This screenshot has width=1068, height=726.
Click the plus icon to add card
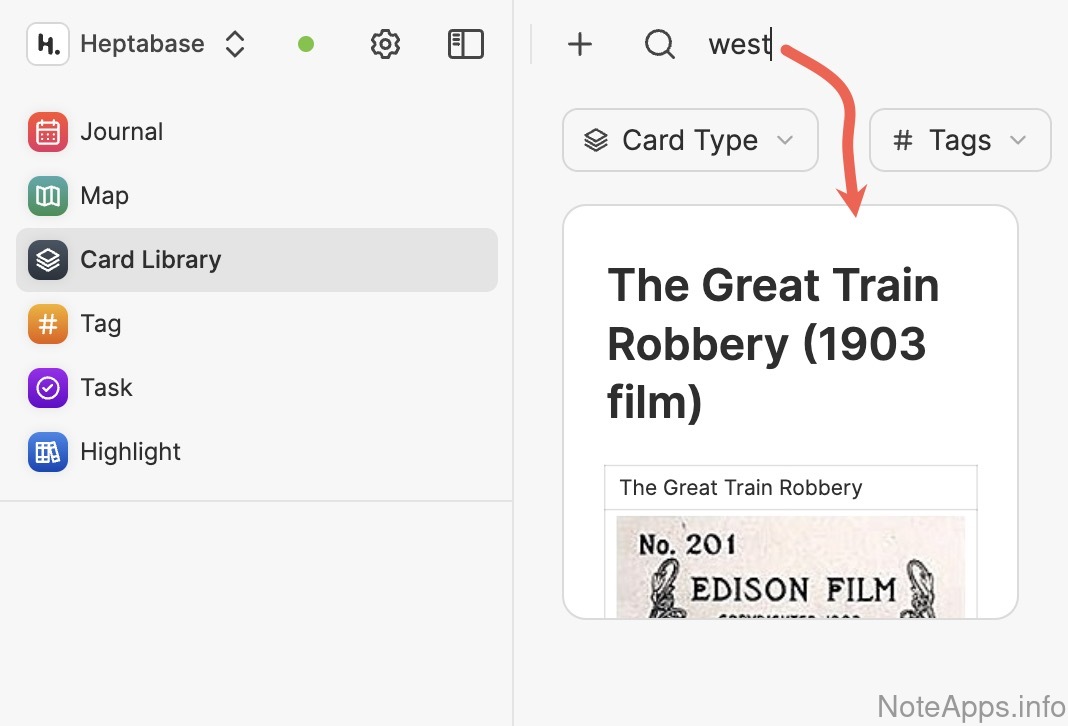point(580,45)
